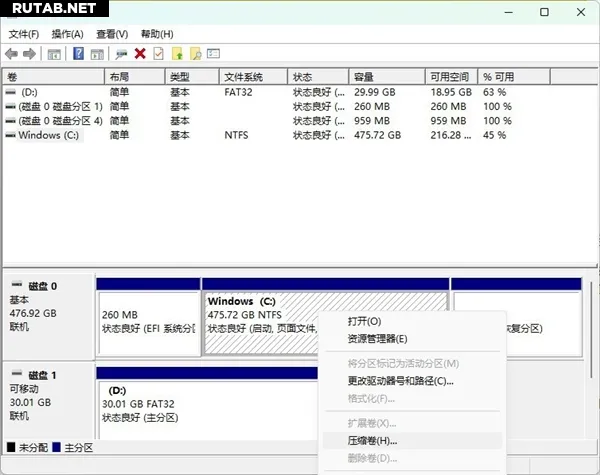Click the list settings icon at toolbar end
Viewport: 600px width, 475px height.
[214, 53]
